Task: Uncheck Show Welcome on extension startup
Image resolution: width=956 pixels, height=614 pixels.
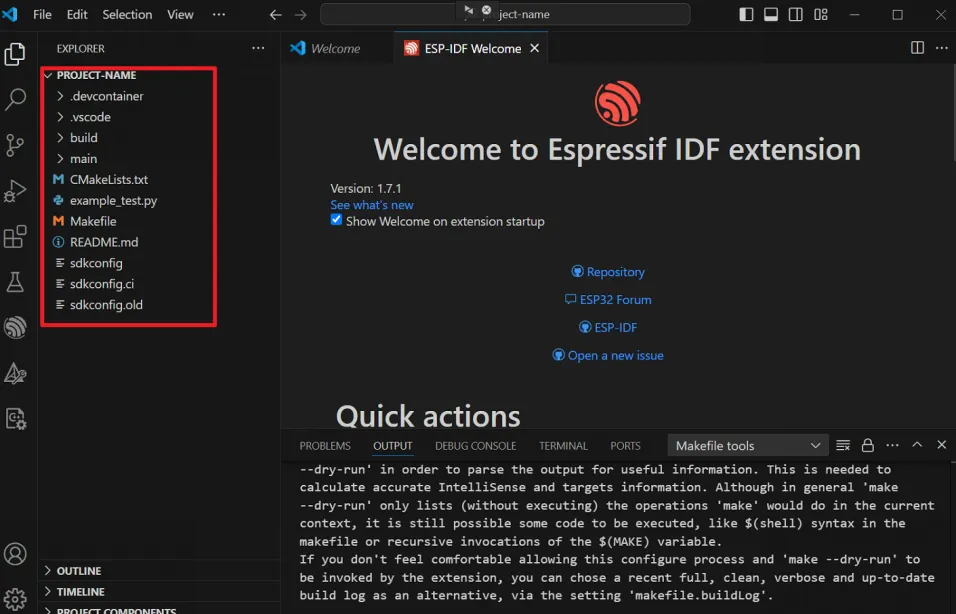Action: point(337,220)
